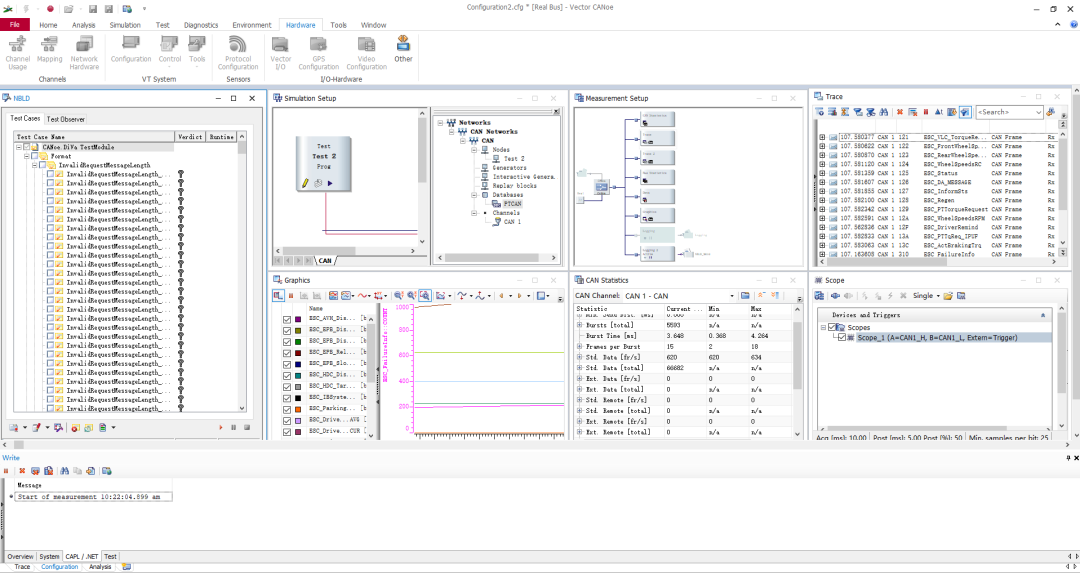Open Vector I/O configuration
This screenshot has height=574, width=1080.
280,53
